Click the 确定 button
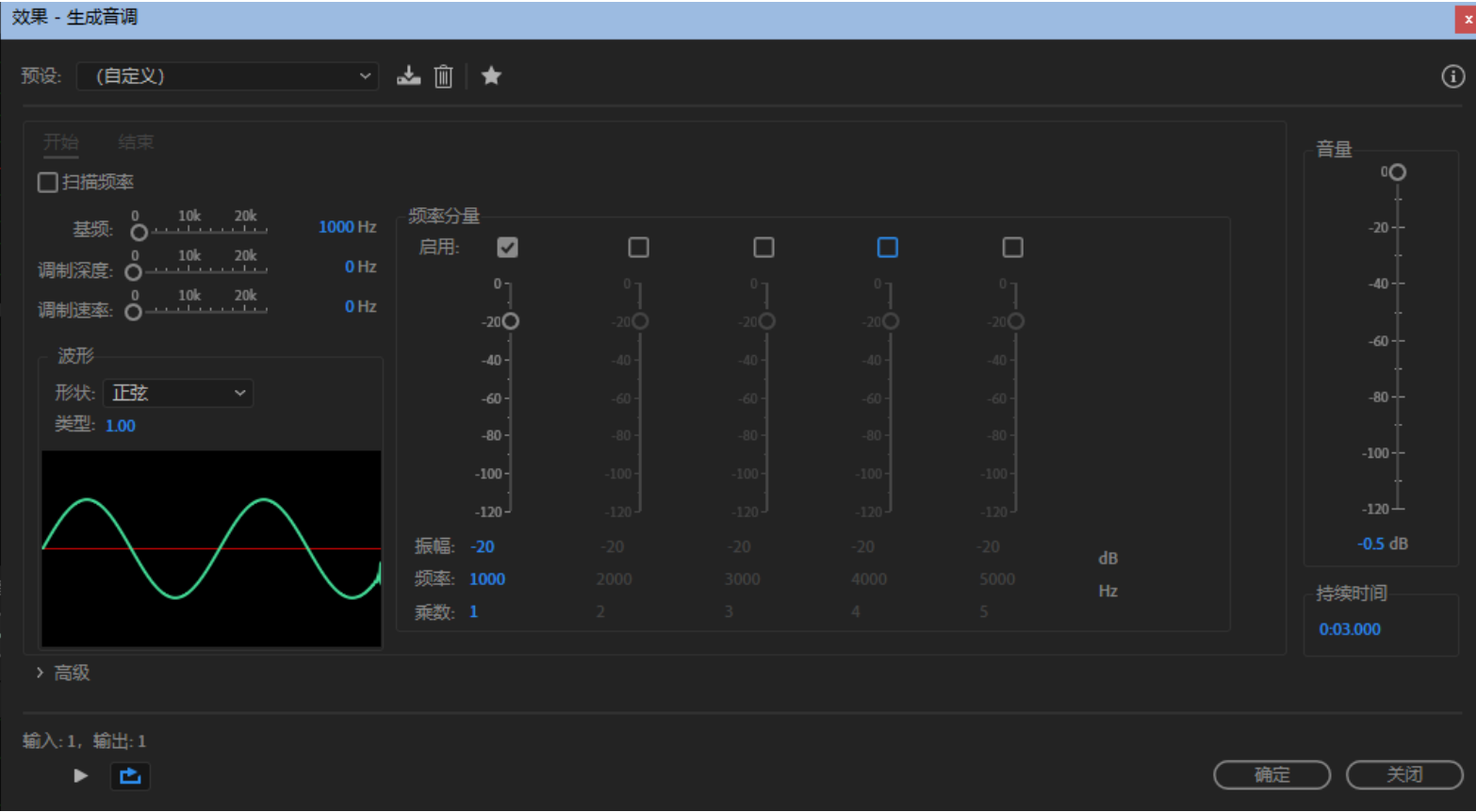 click(x=1271, y=775)
